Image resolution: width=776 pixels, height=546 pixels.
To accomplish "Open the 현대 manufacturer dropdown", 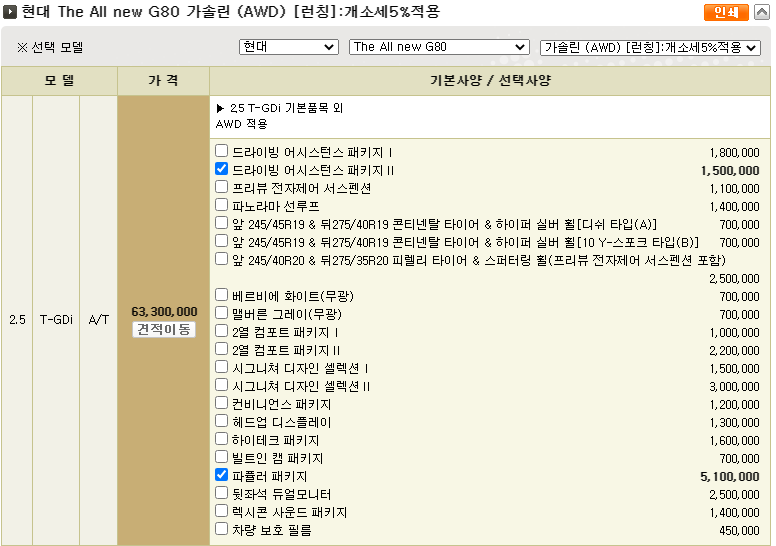I will [289, 47].
